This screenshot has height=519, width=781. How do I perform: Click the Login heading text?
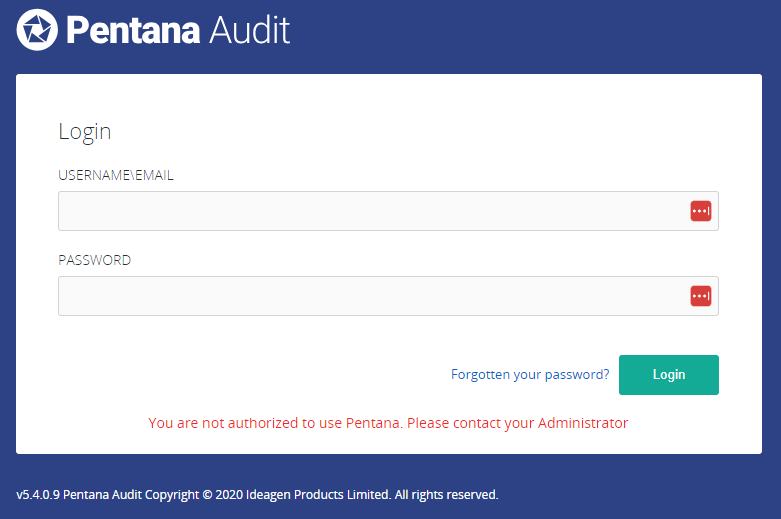[x=85, y=132]
